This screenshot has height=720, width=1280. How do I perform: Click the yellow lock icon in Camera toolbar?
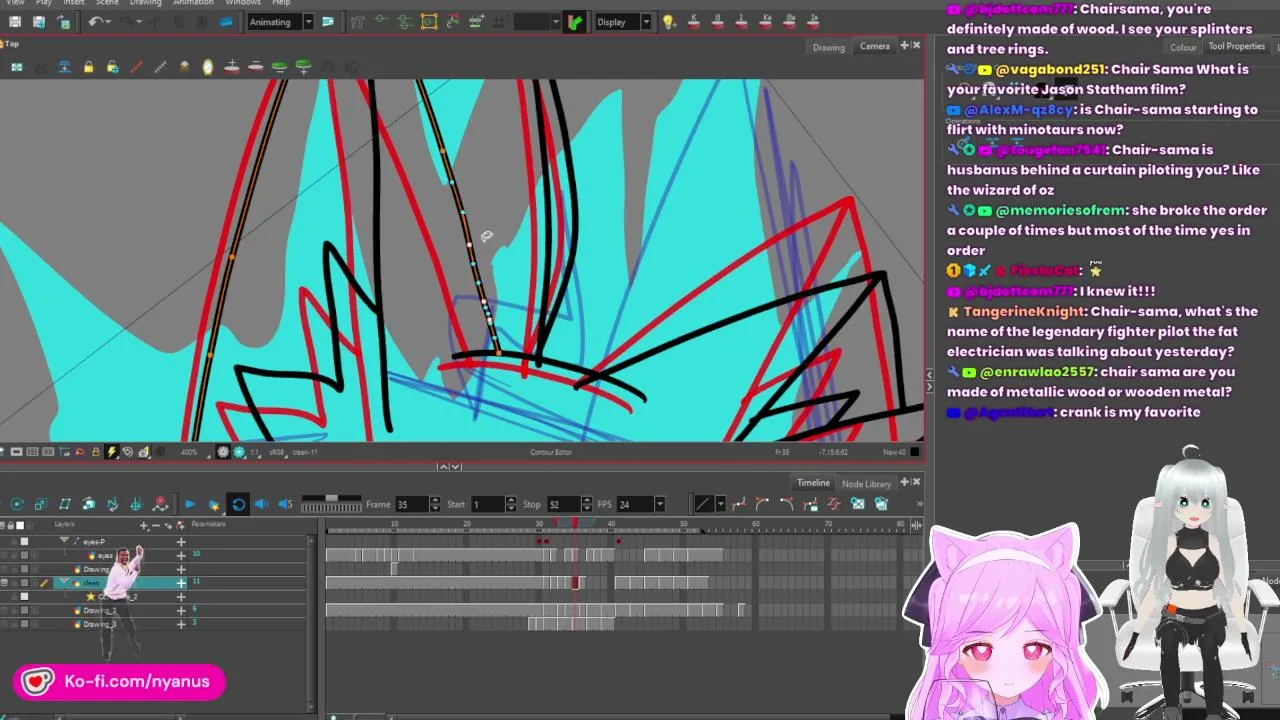tap(88, 67)
